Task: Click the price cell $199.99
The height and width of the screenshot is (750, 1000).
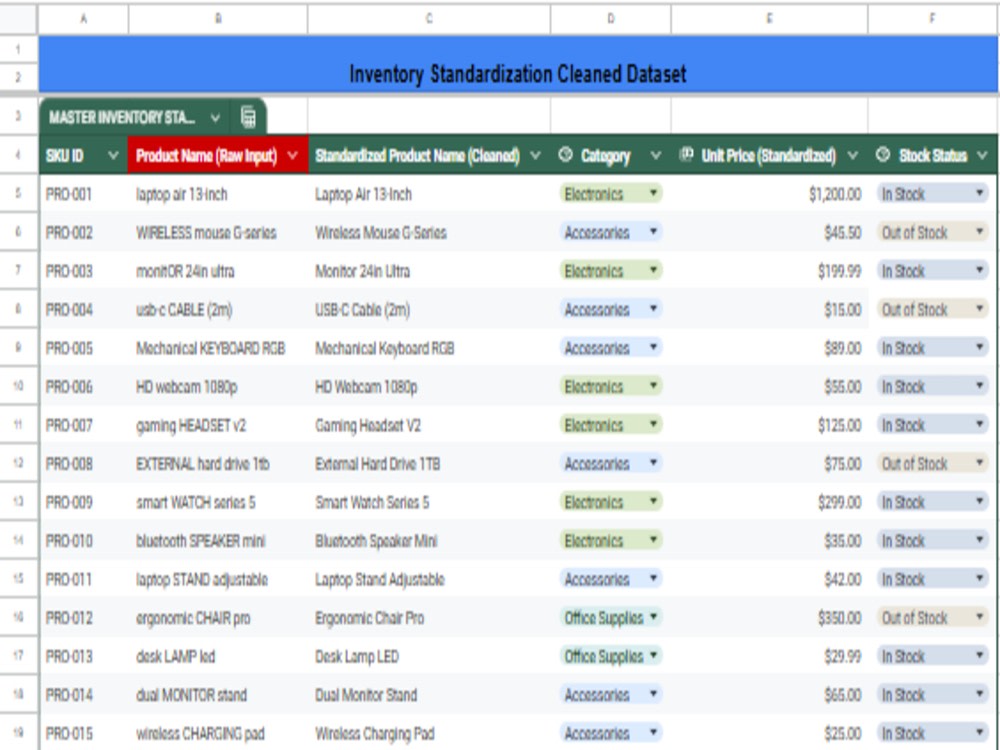Action: [770, 271]
